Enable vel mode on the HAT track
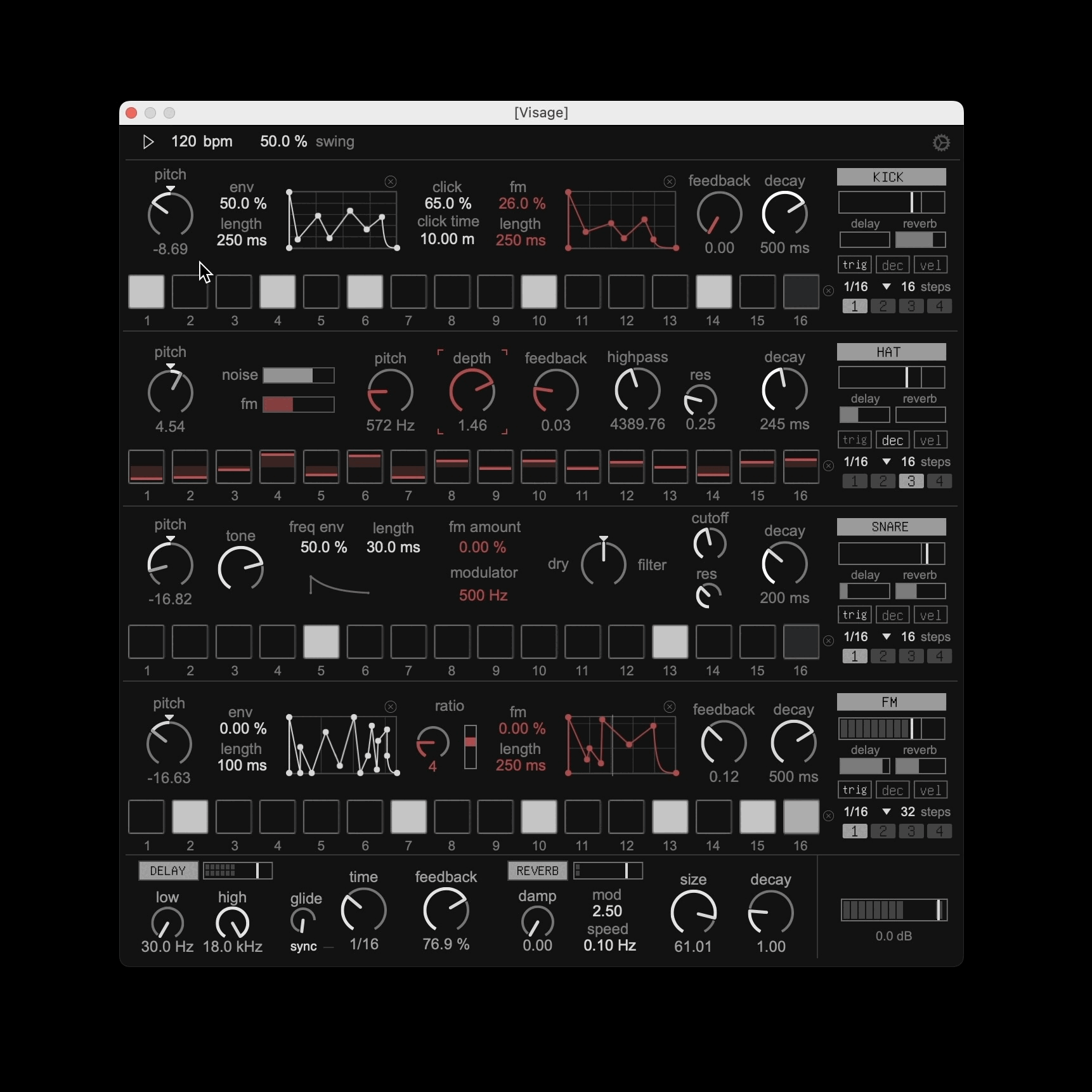Viewport: 1092px width, 1092px height. 930,439
